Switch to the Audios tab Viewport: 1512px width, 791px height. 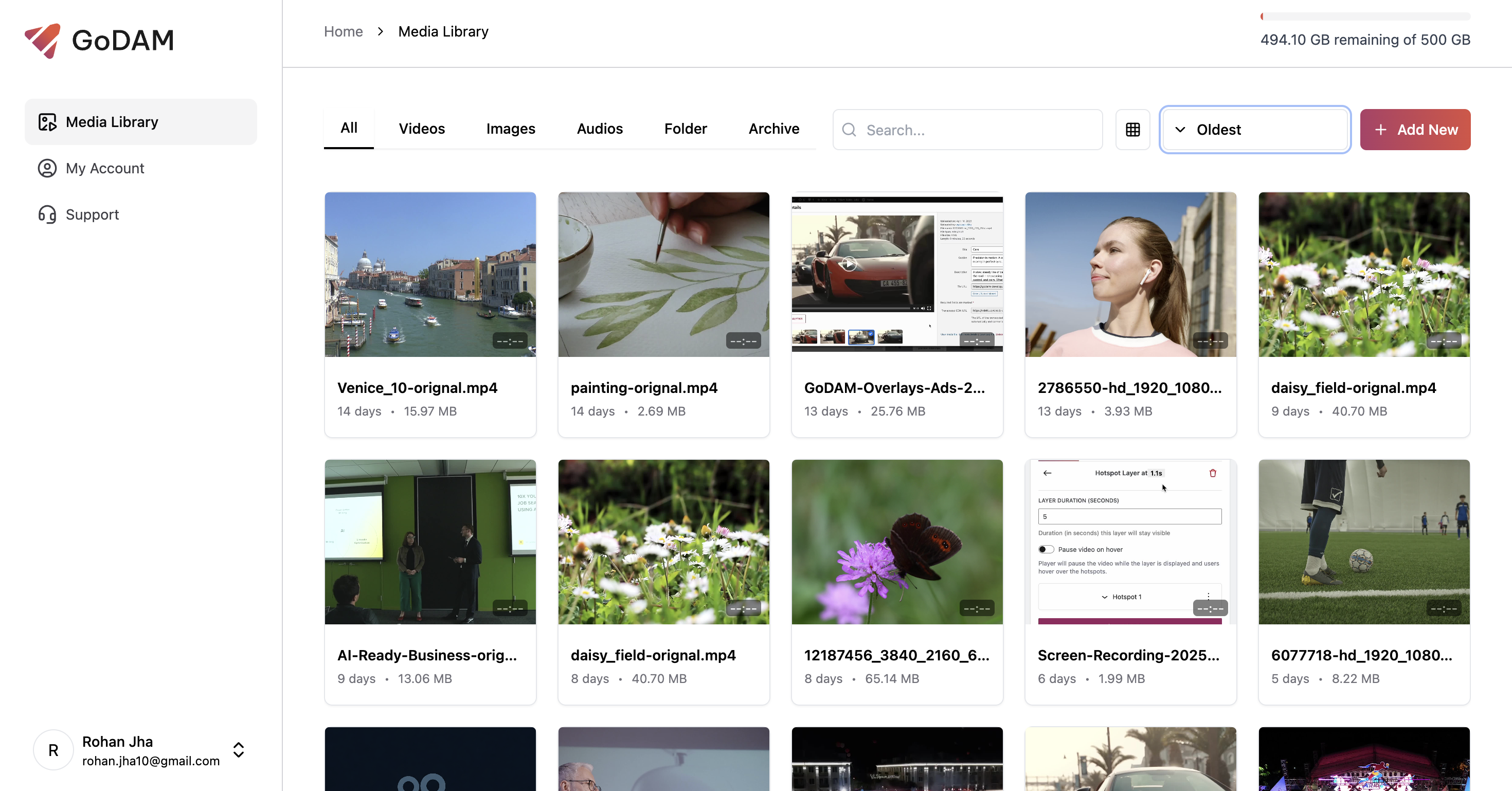coord(599,129)
